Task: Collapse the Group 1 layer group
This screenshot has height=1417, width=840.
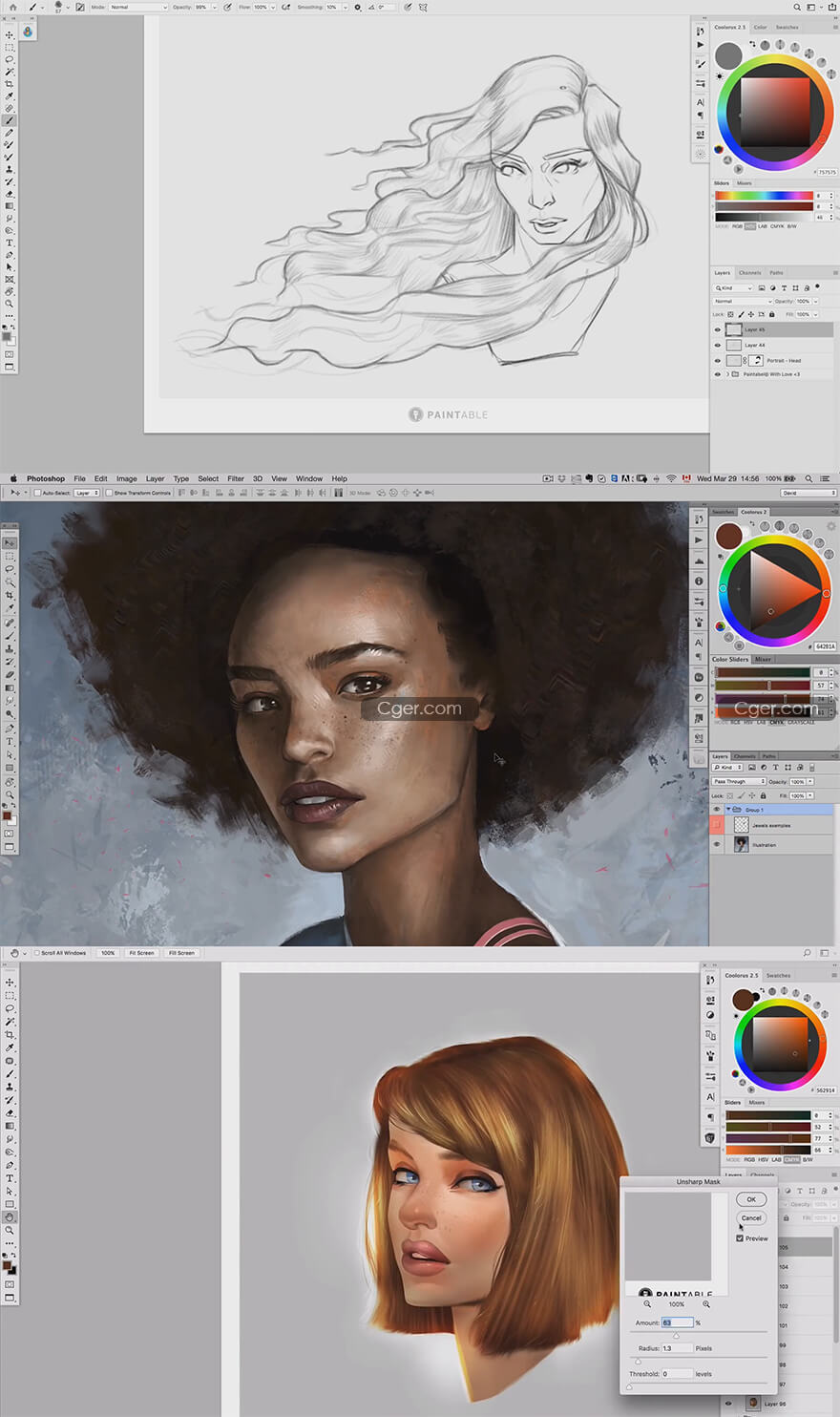Action: coord(727,809)
